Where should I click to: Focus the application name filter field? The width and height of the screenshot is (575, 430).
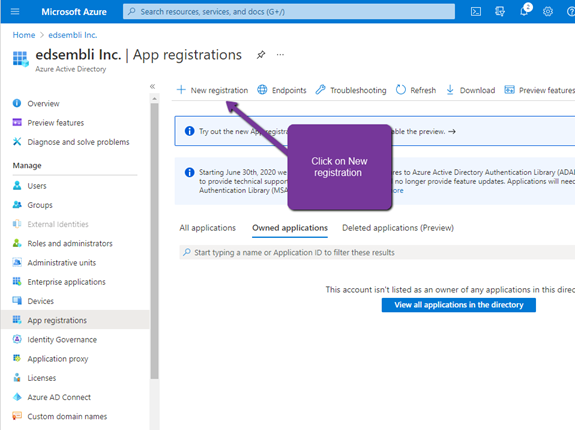(x=377, y=252)
